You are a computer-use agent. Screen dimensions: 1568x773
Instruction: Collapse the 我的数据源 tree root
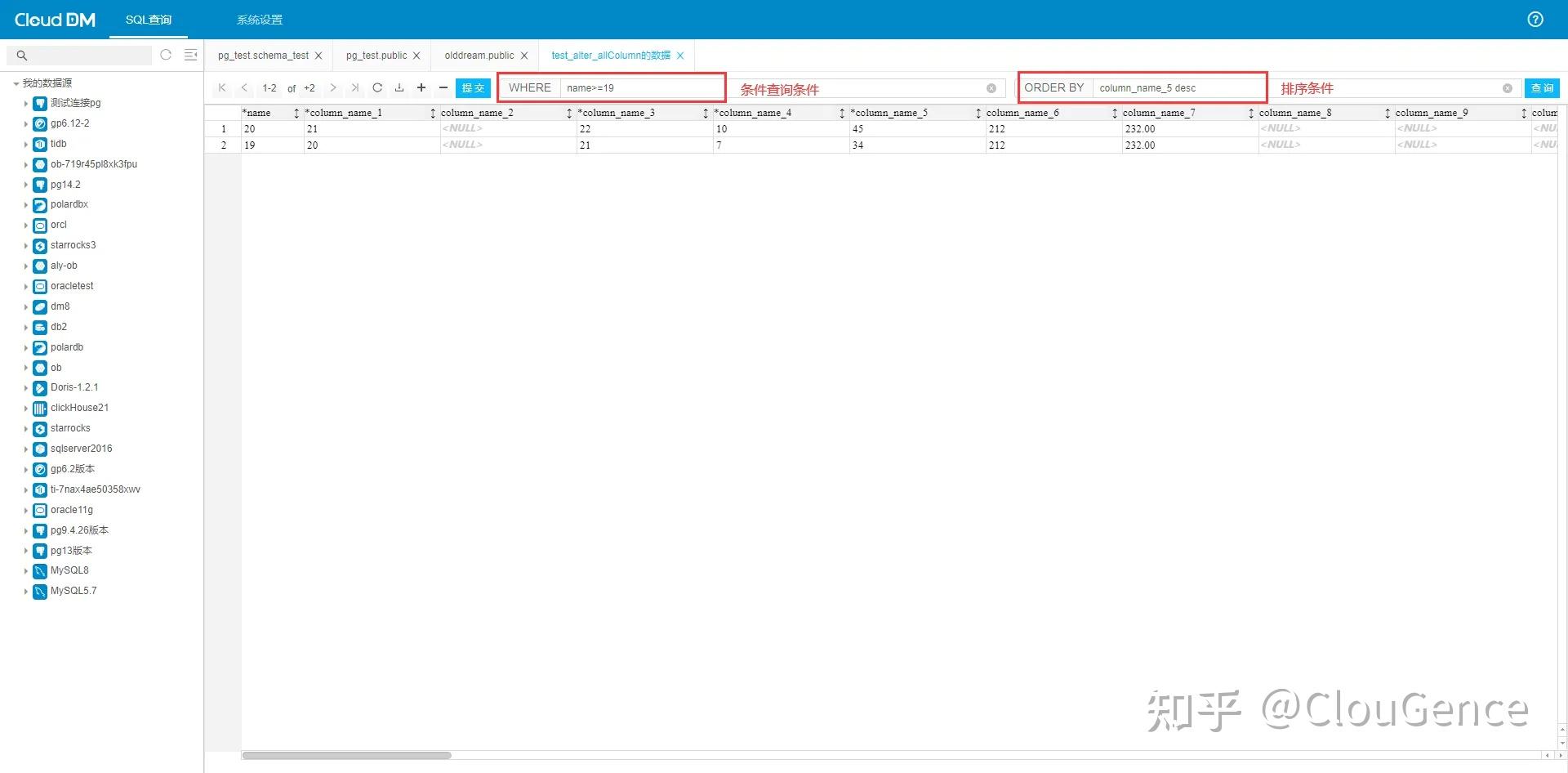[x=15, y=83]
